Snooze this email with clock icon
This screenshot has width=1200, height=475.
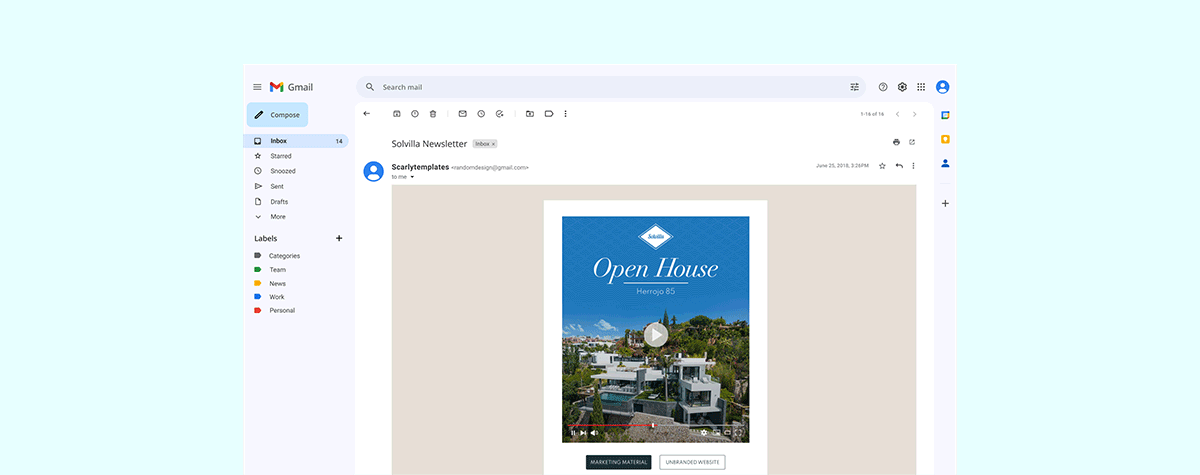(x=481, y=114)
